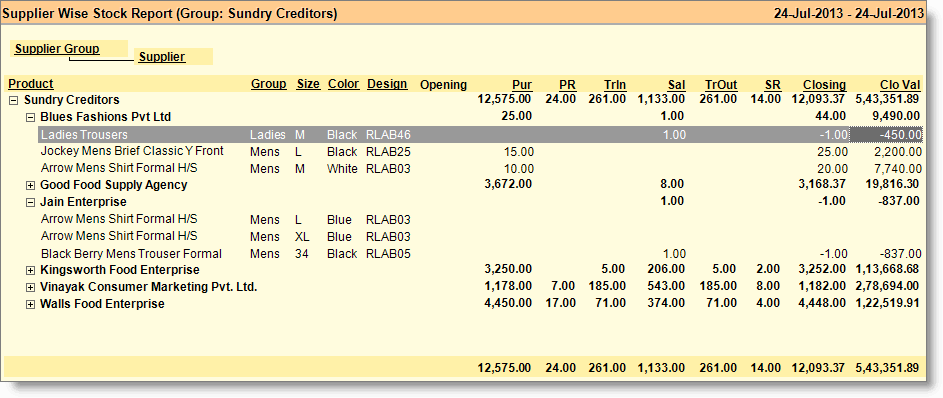Select Jockey Mens Brief Classic Y Front
This screenshot has width=943, height=398.
132,151
